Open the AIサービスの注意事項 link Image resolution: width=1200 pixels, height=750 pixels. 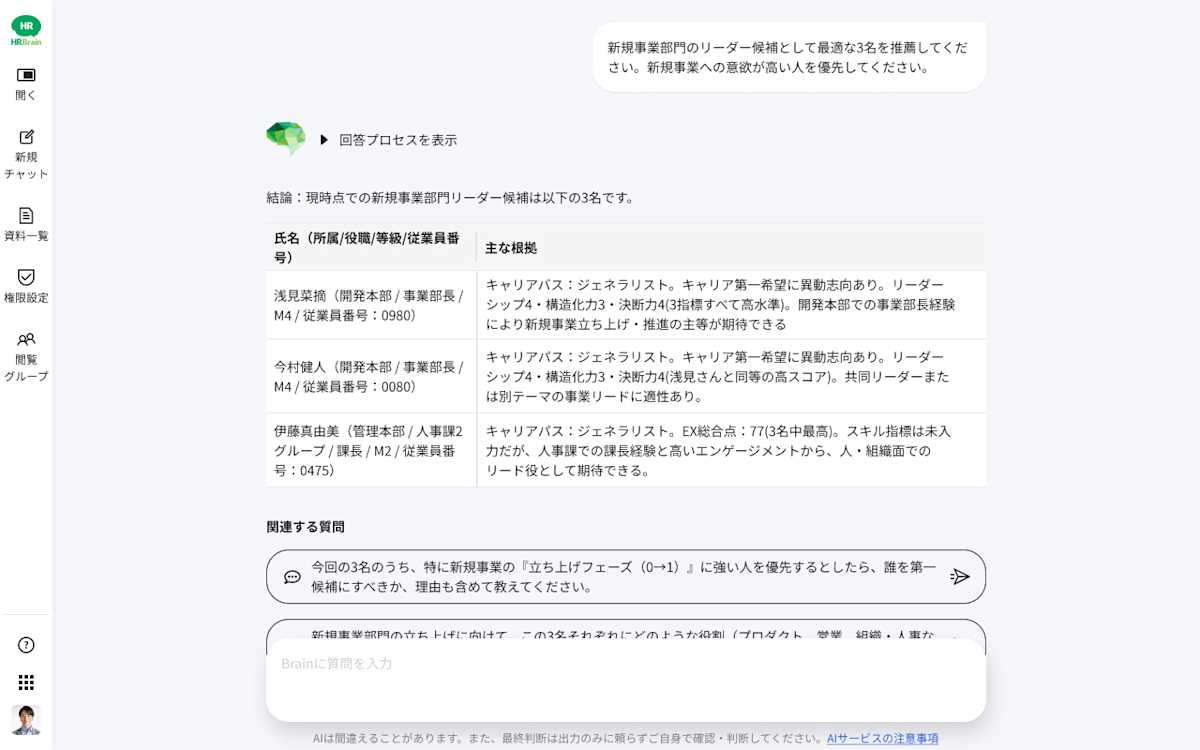[882, 738]
